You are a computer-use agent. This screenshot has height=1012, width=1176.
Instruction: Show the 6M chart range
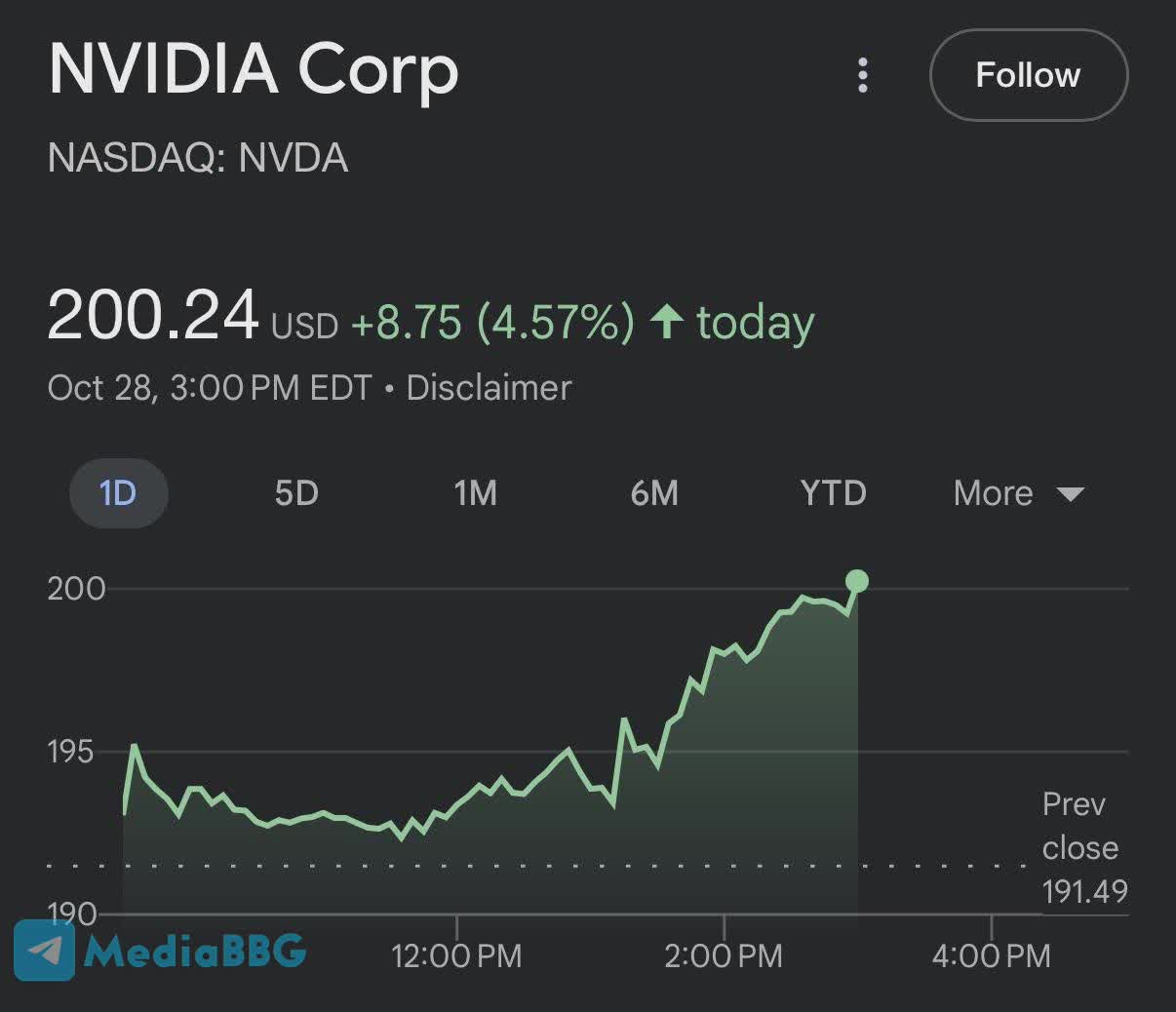pyautogui.click(x=654, y=493)
